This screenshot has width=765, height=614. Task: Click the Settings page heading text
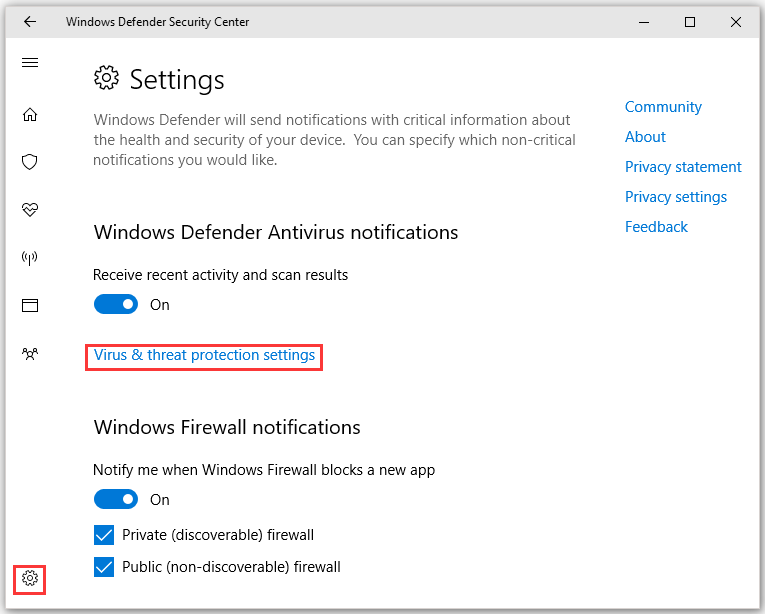point(177,80)
